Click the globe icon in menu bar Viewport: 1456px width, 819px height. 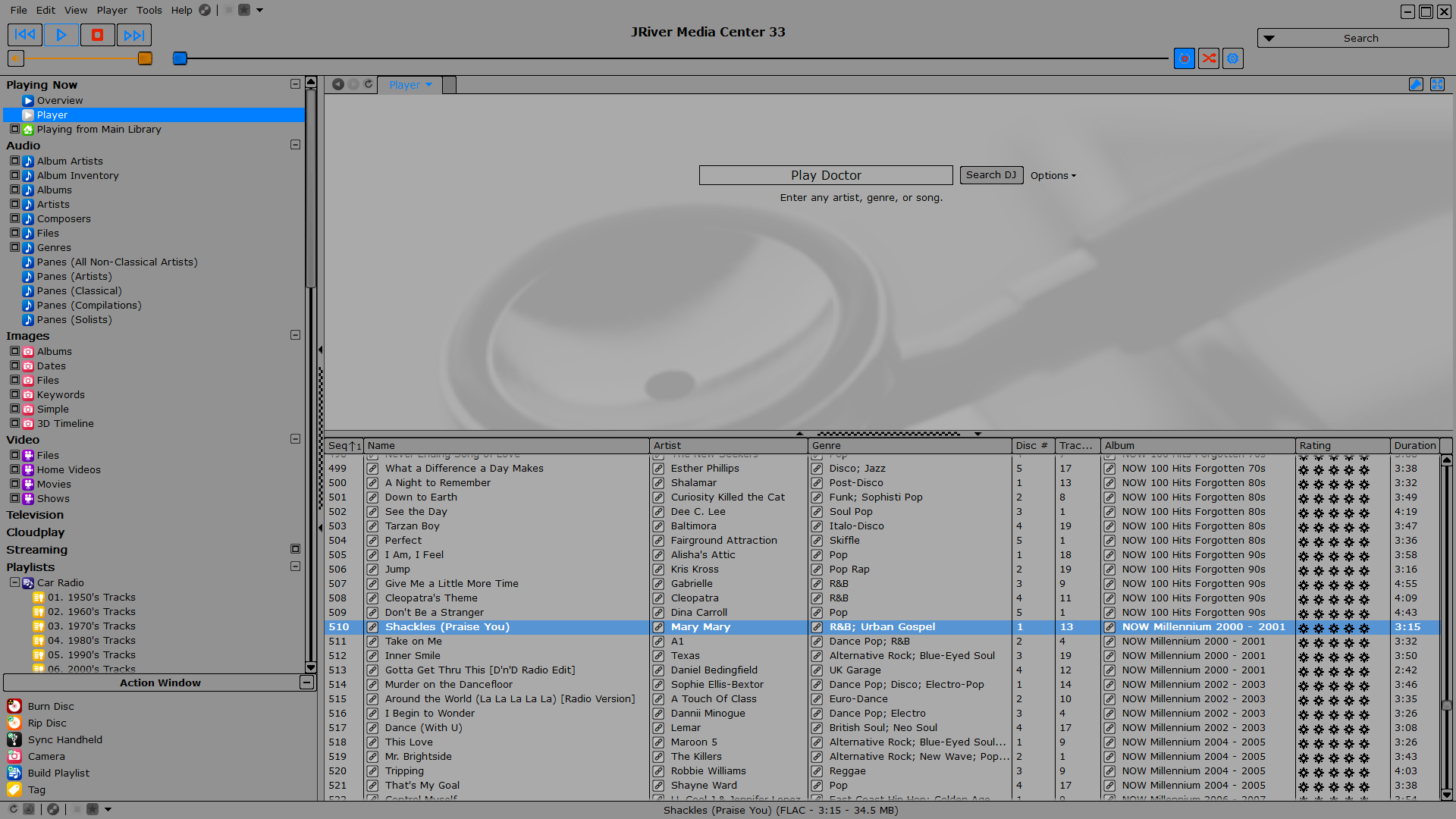205,10
